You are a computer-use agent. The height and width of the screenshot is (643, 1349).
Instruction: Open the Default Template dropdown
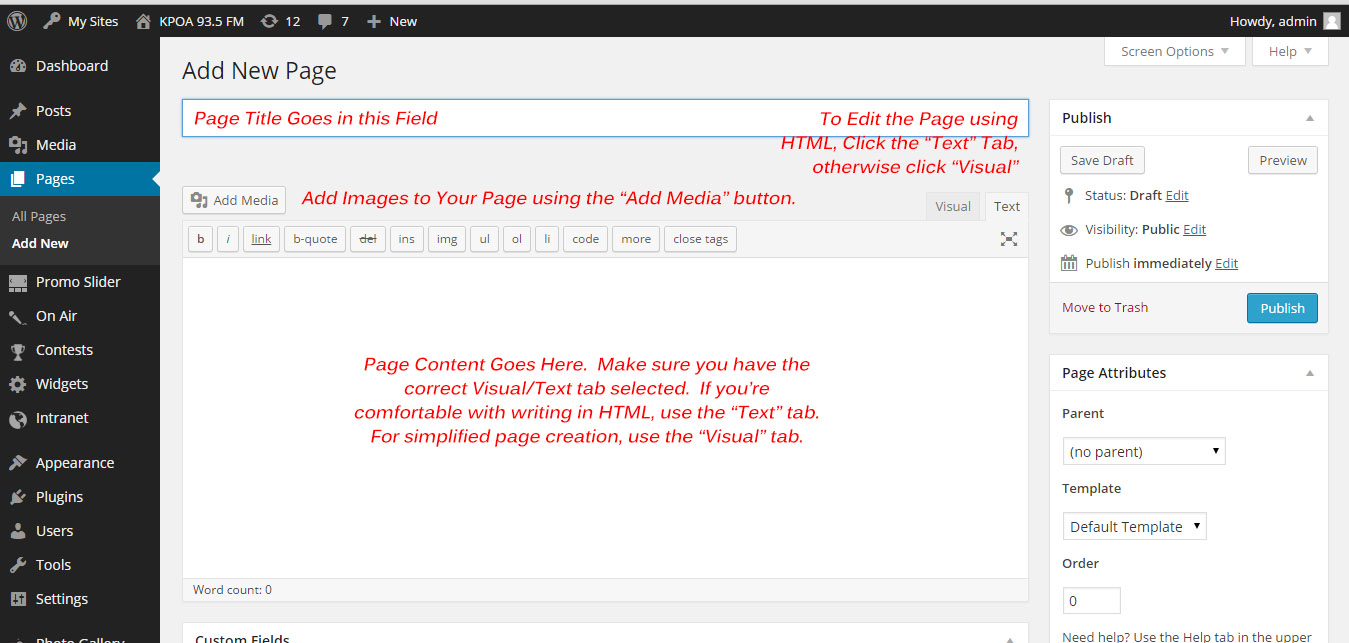click(x=1134, y=527)
